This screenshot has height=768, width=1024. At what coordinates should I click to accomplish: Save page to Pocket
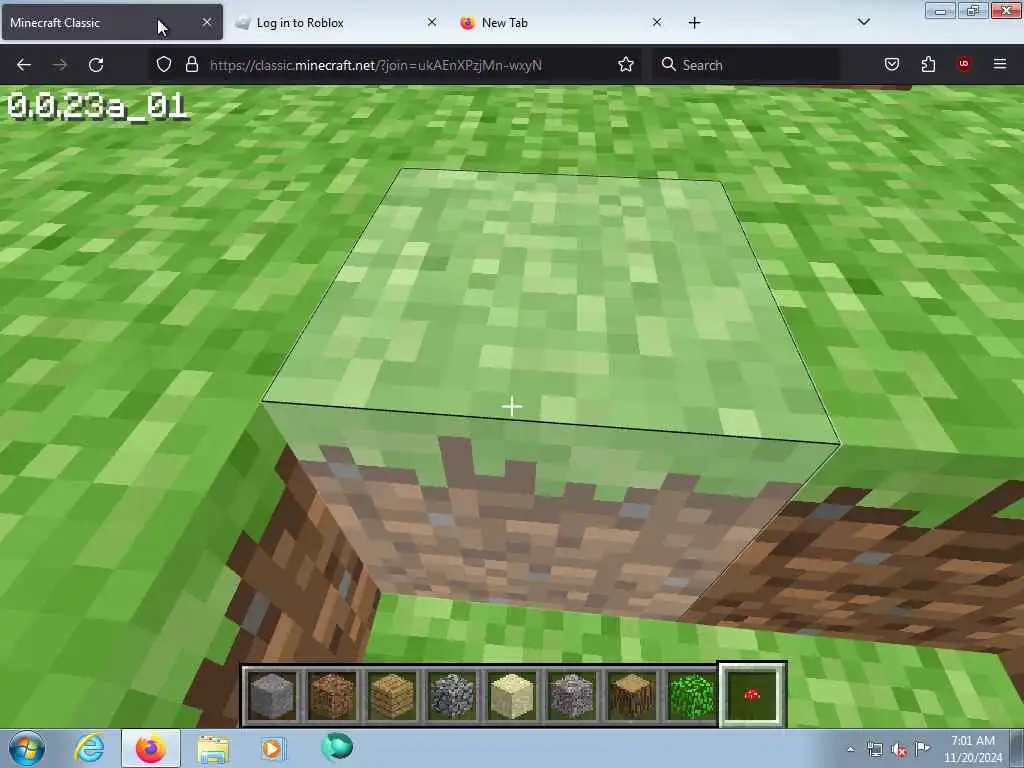892,64
